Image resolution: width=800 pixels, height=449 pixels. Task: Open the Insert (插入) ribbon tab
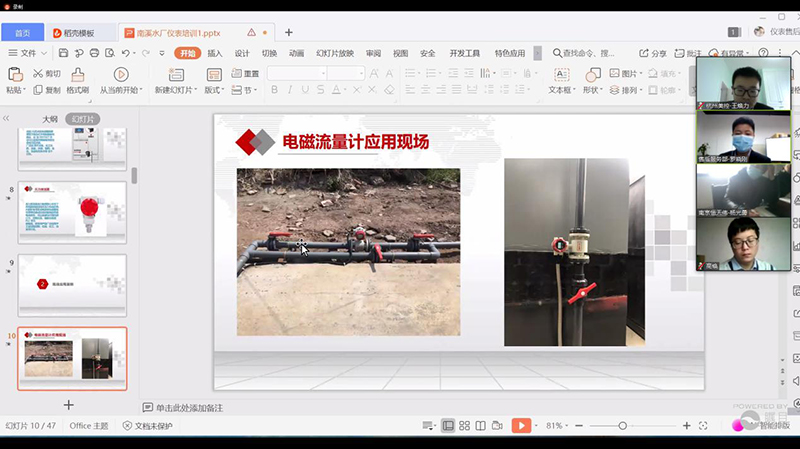215,53
